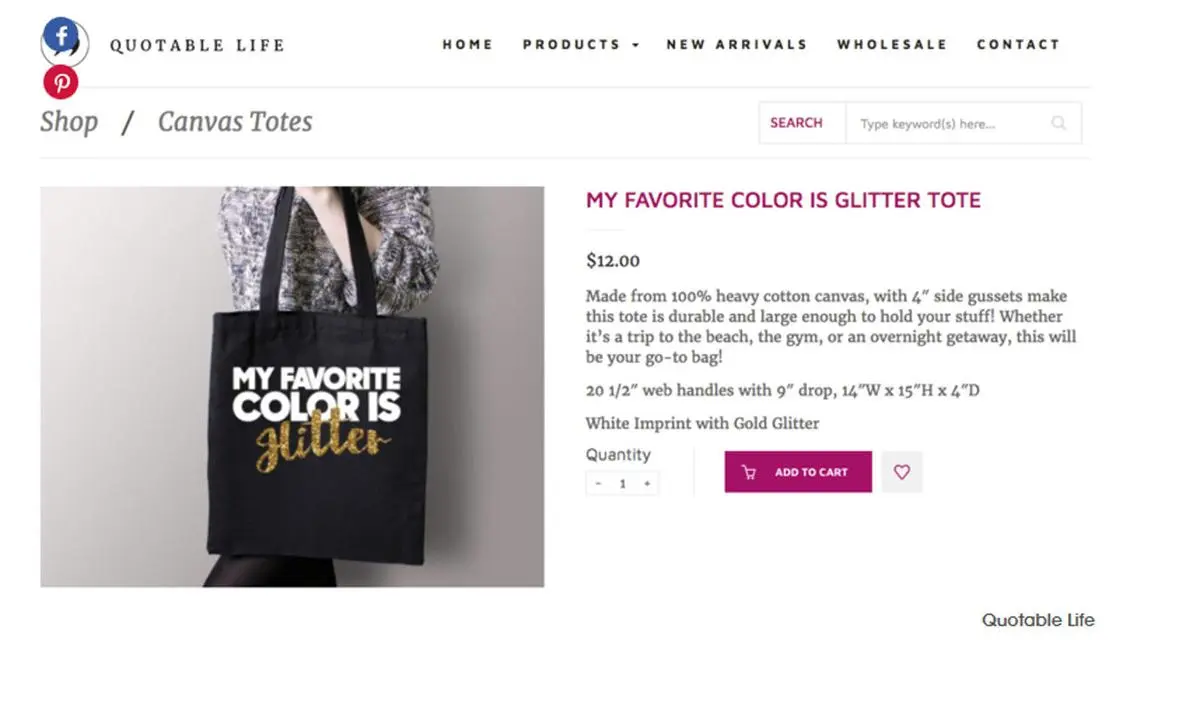The height and width of the screenshot is (720, 1200).
Task: Decrease quantity with the minus control
Action: [x=597, y=483]
